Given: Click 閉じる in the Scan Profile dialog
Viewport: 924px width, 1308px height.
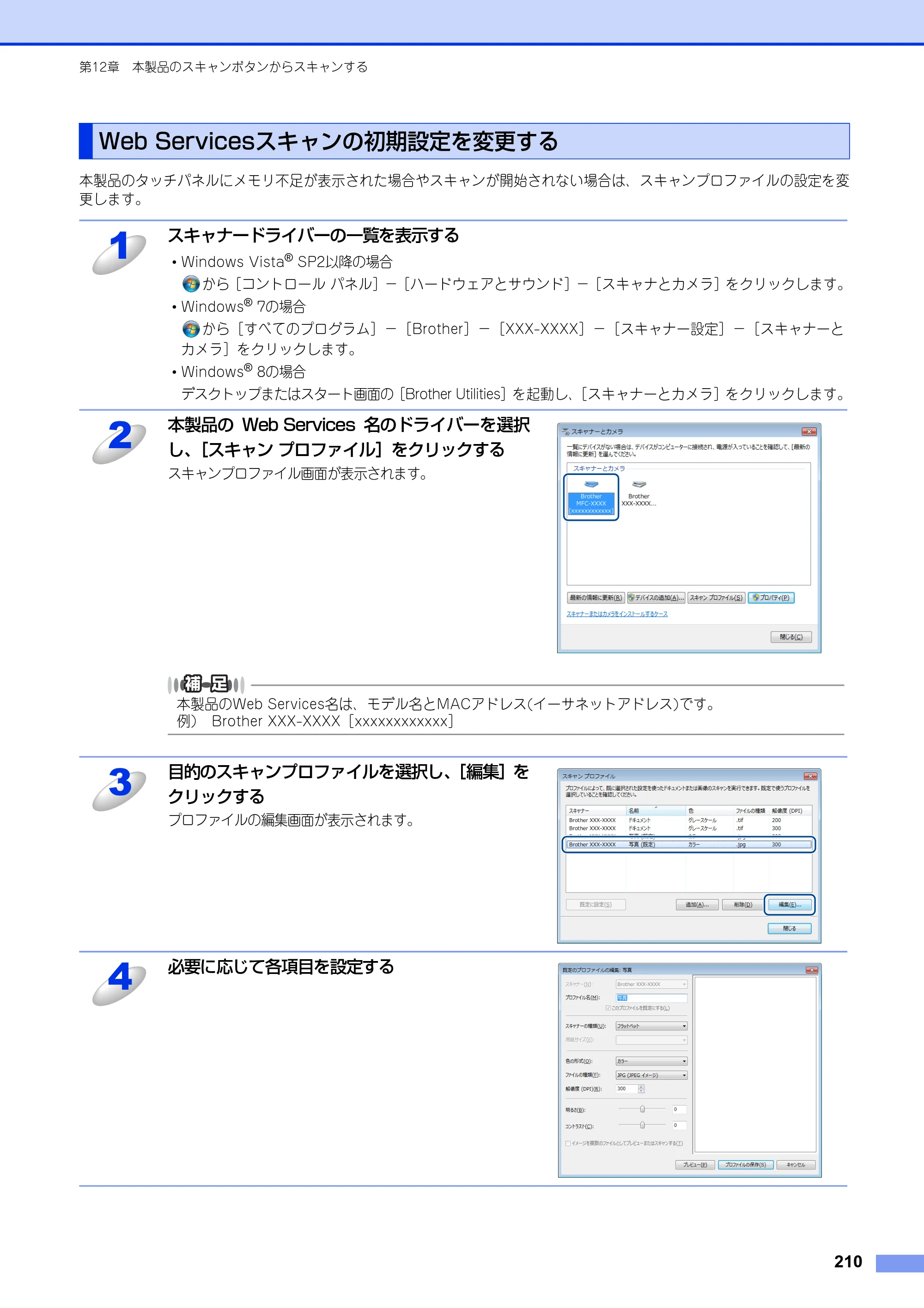Looking at the screenshot, I should coord(790,929).
